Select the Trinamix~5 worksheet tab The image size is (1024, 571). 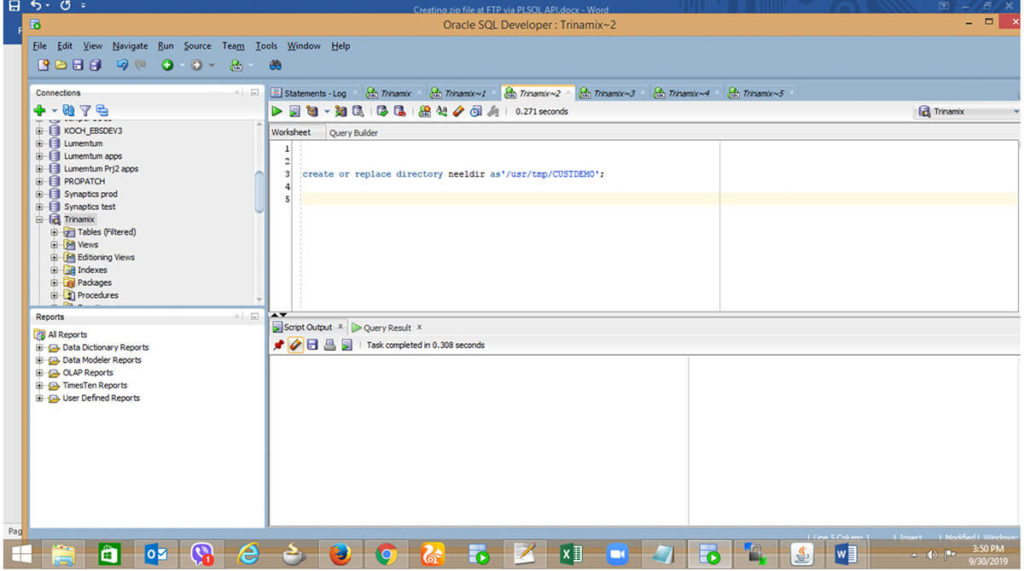[763, 93]
